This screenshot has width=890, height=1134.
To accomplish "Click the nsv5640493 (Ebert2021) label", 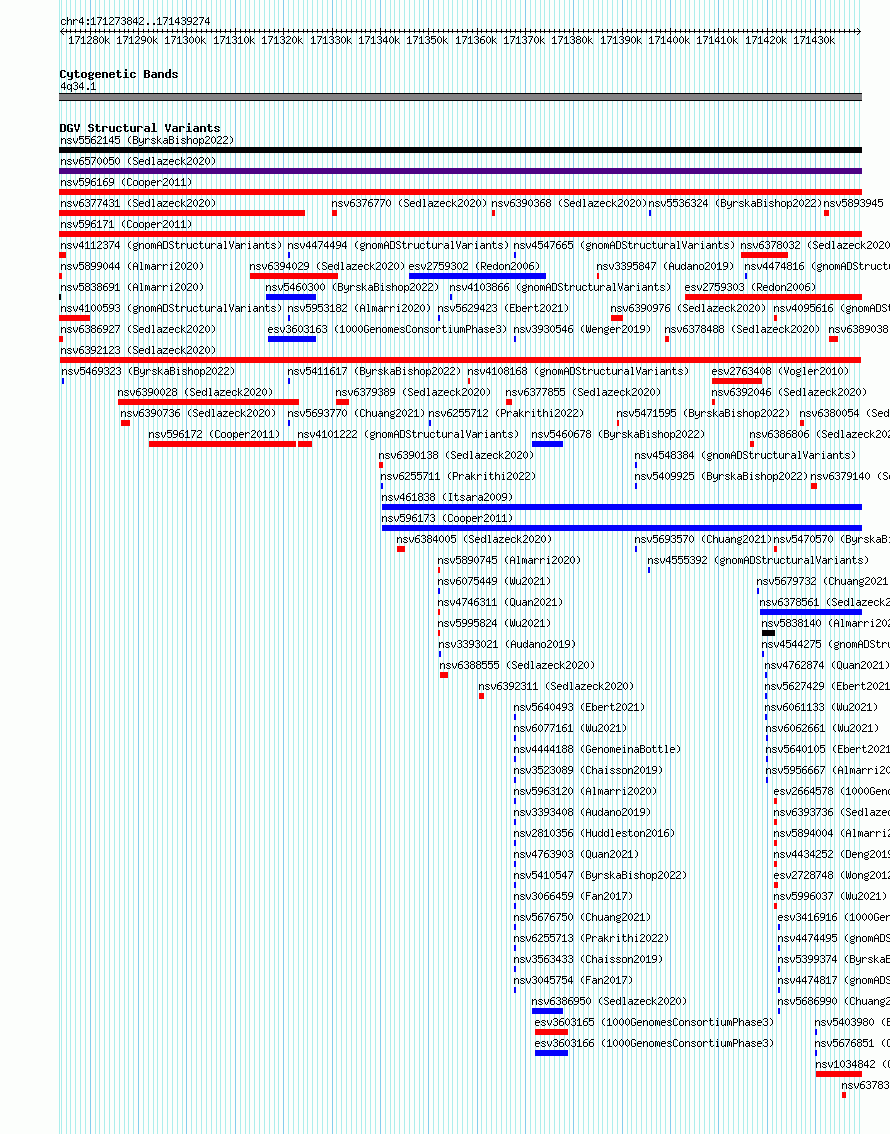I will (x=579, y=707).
